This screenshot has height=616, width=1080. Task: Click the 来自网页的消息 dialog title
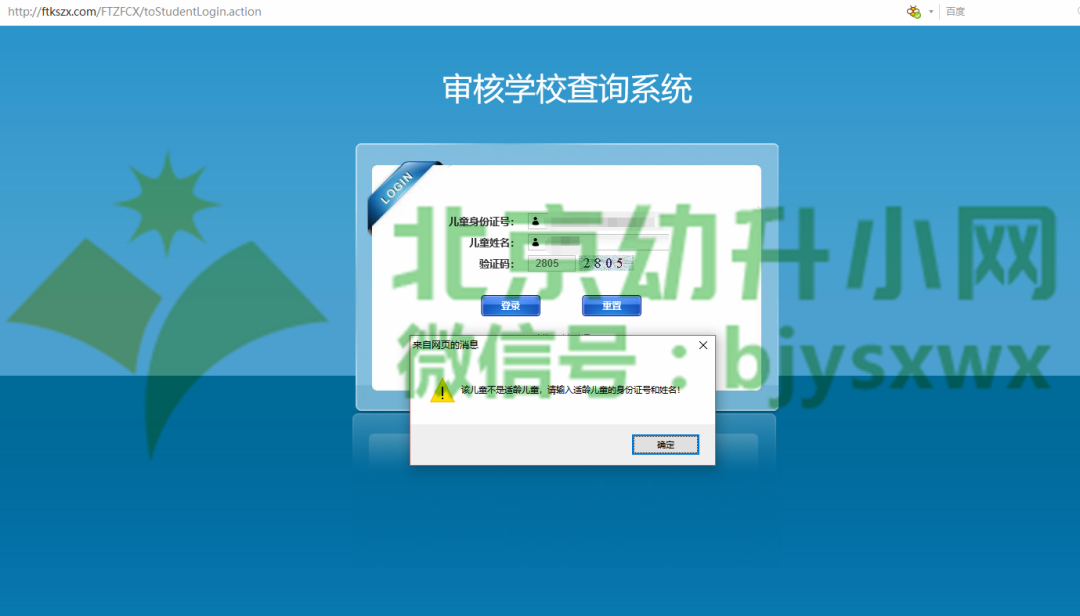446,345
